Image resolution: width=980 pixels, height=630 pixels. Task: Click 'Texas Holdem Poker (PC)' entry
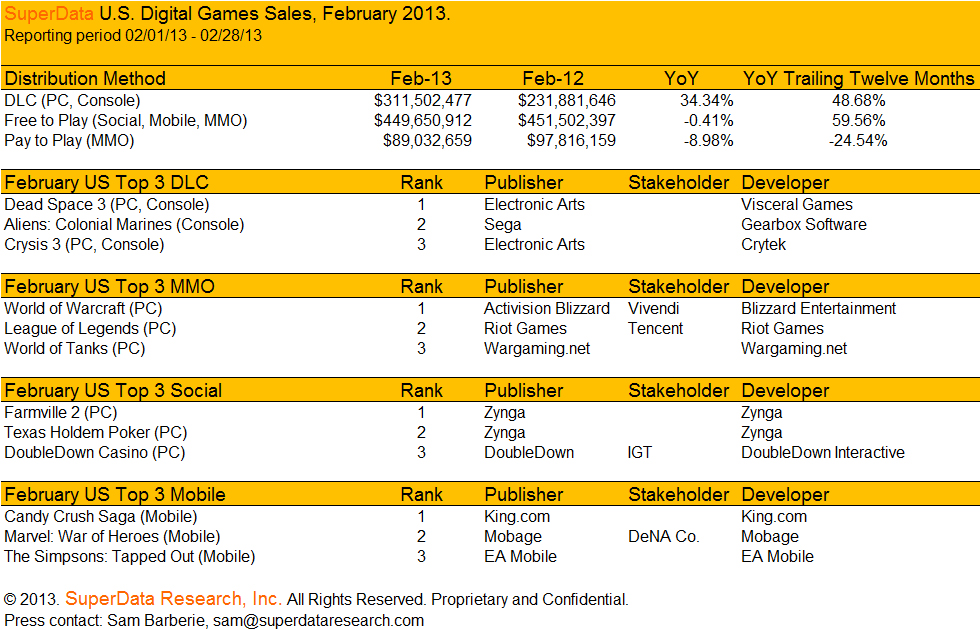click(96, 432)
